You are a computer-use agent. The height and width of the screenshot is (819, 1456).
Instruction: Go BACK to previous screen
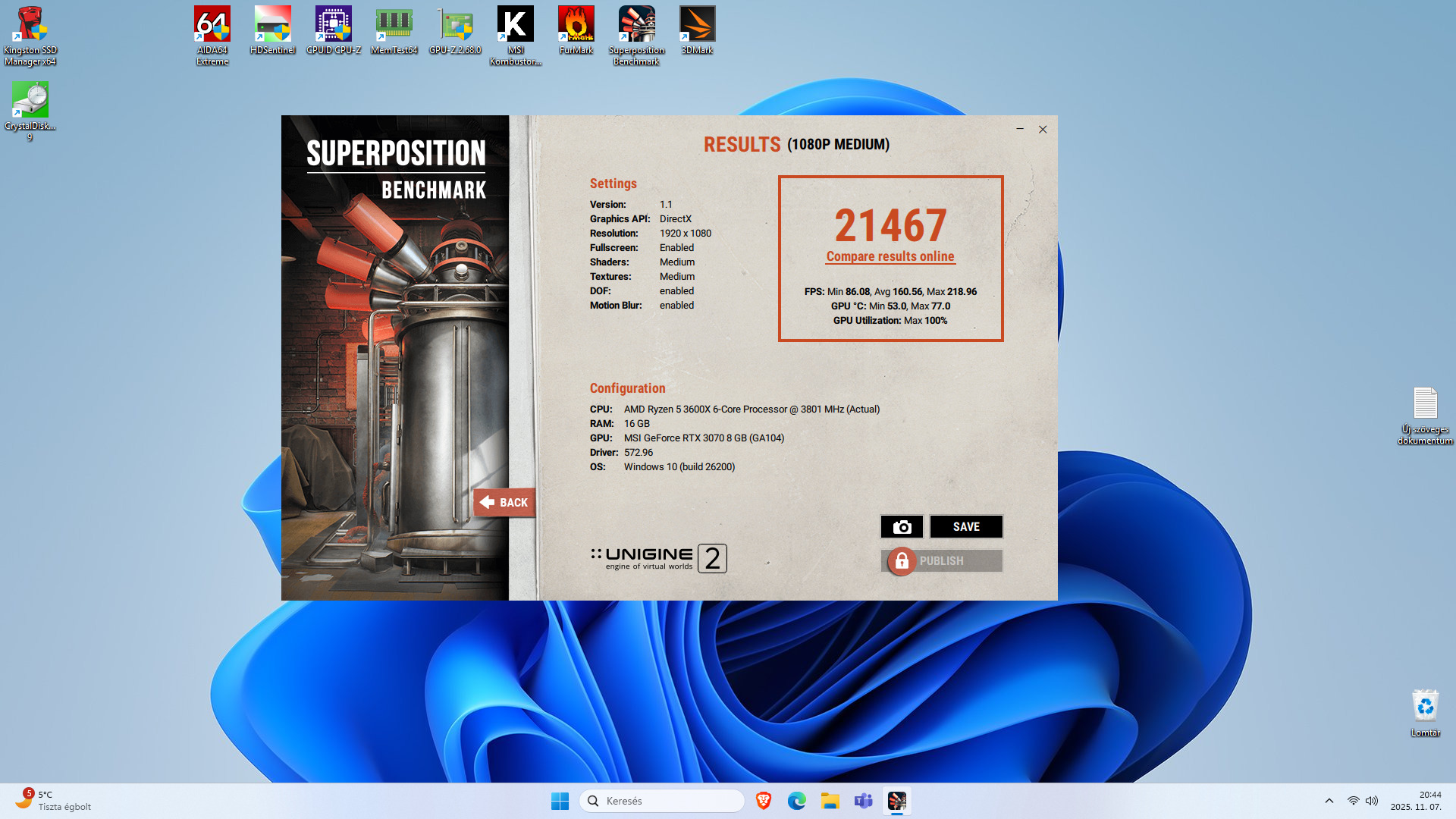504,502
